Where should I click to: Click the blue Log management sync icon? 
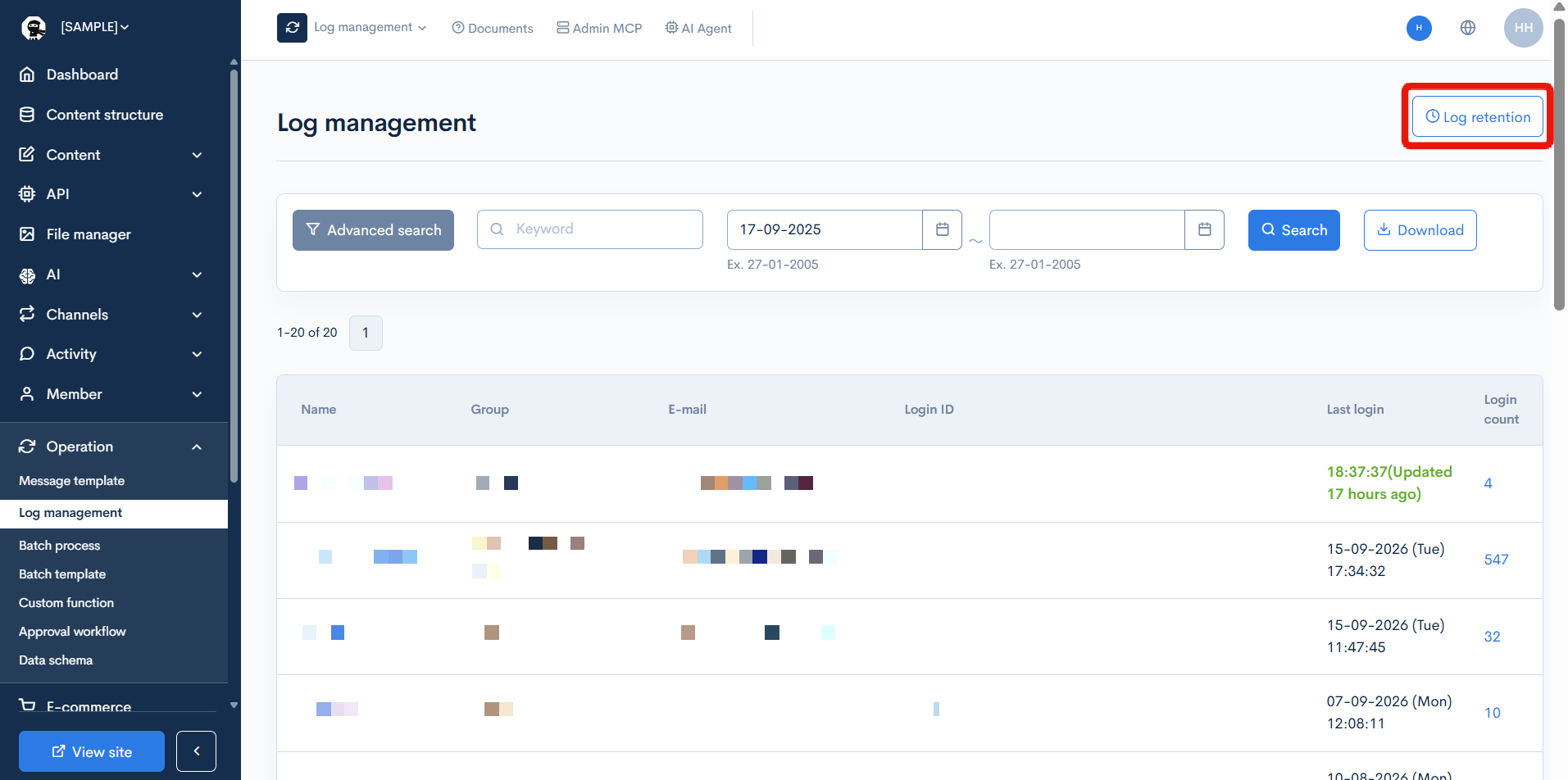pos(292,28)
